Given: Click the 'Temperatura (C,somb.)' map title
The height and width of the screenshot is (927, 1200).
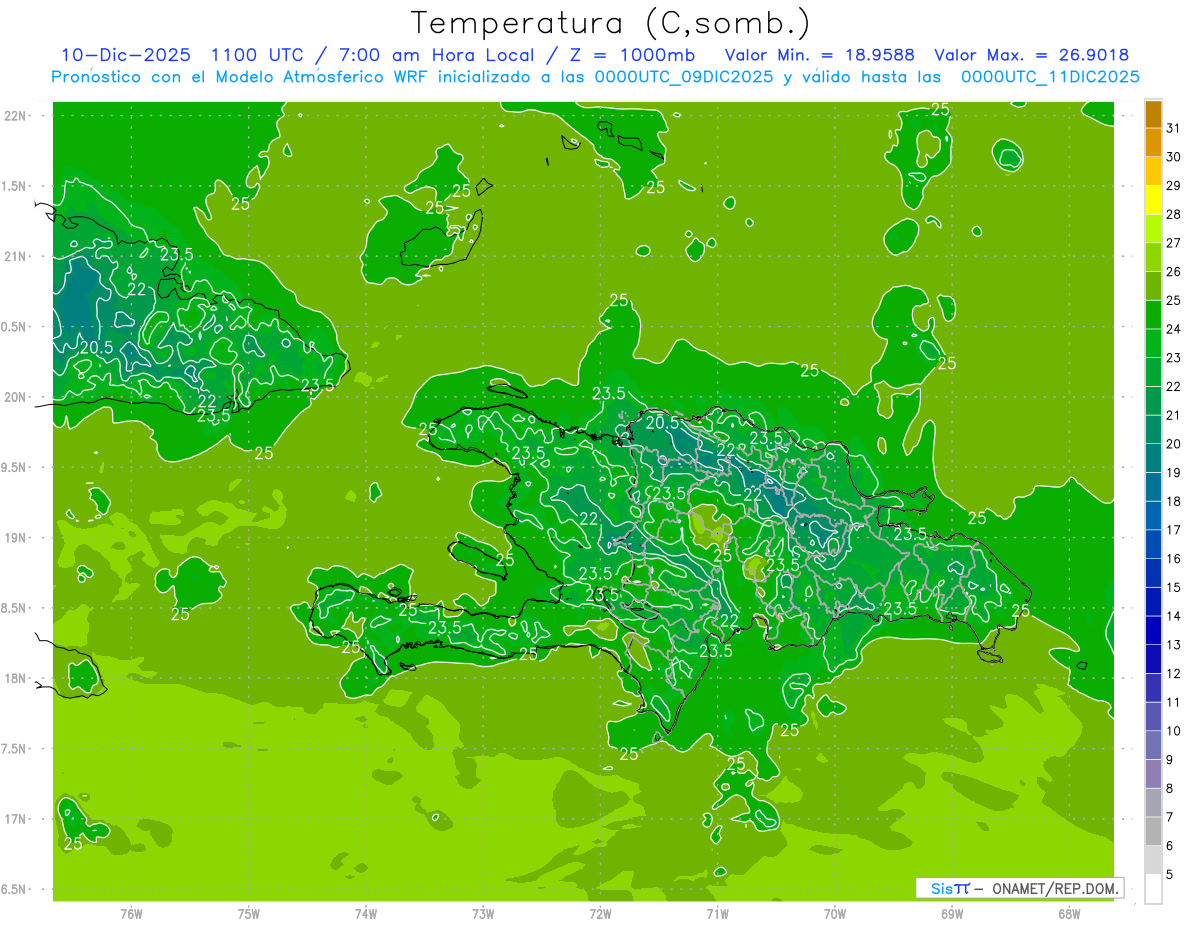Looking at the screenshot, I should tap(610, 23).
